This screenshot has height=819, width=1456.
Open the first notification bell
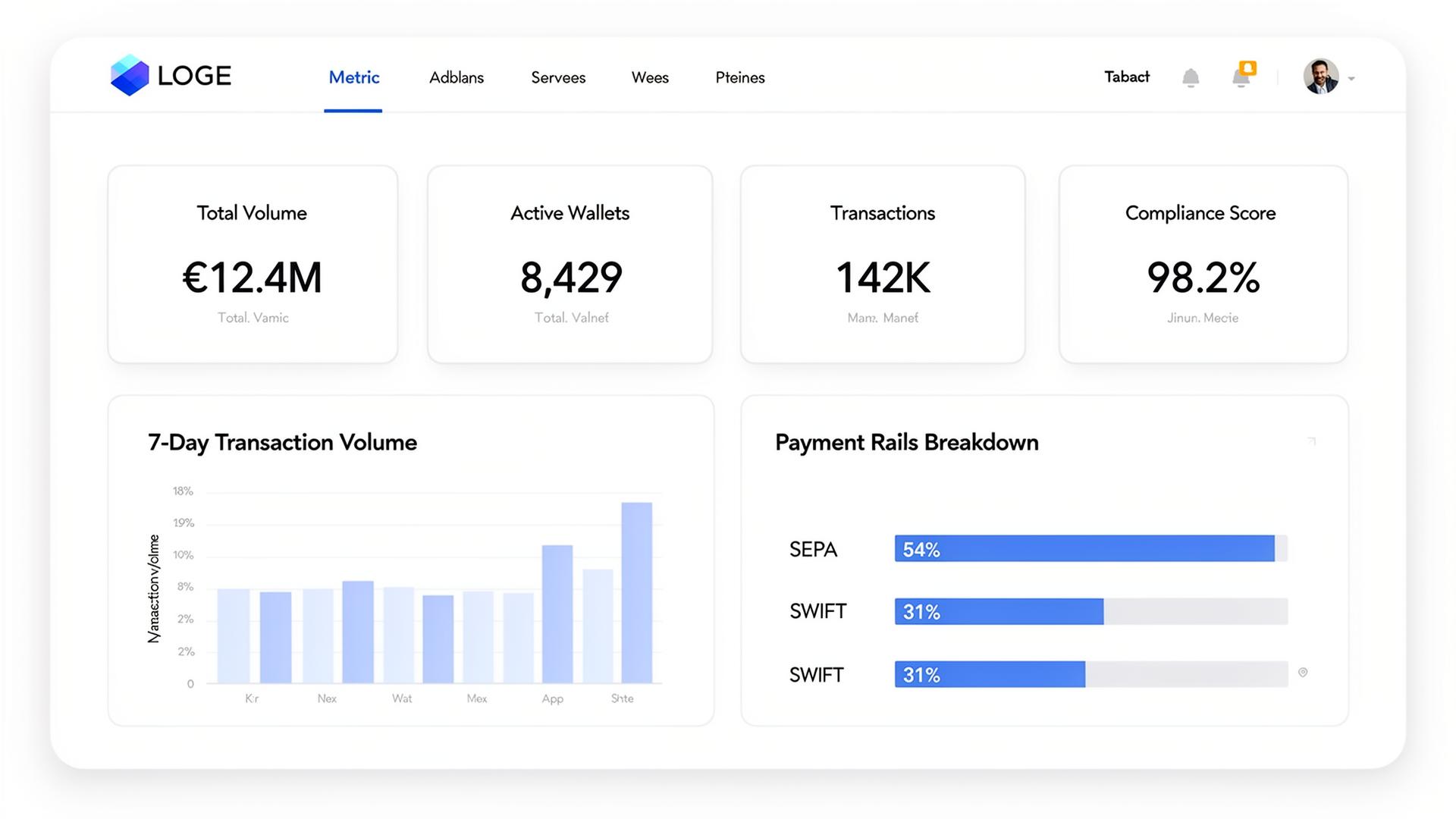point(1191,77)
